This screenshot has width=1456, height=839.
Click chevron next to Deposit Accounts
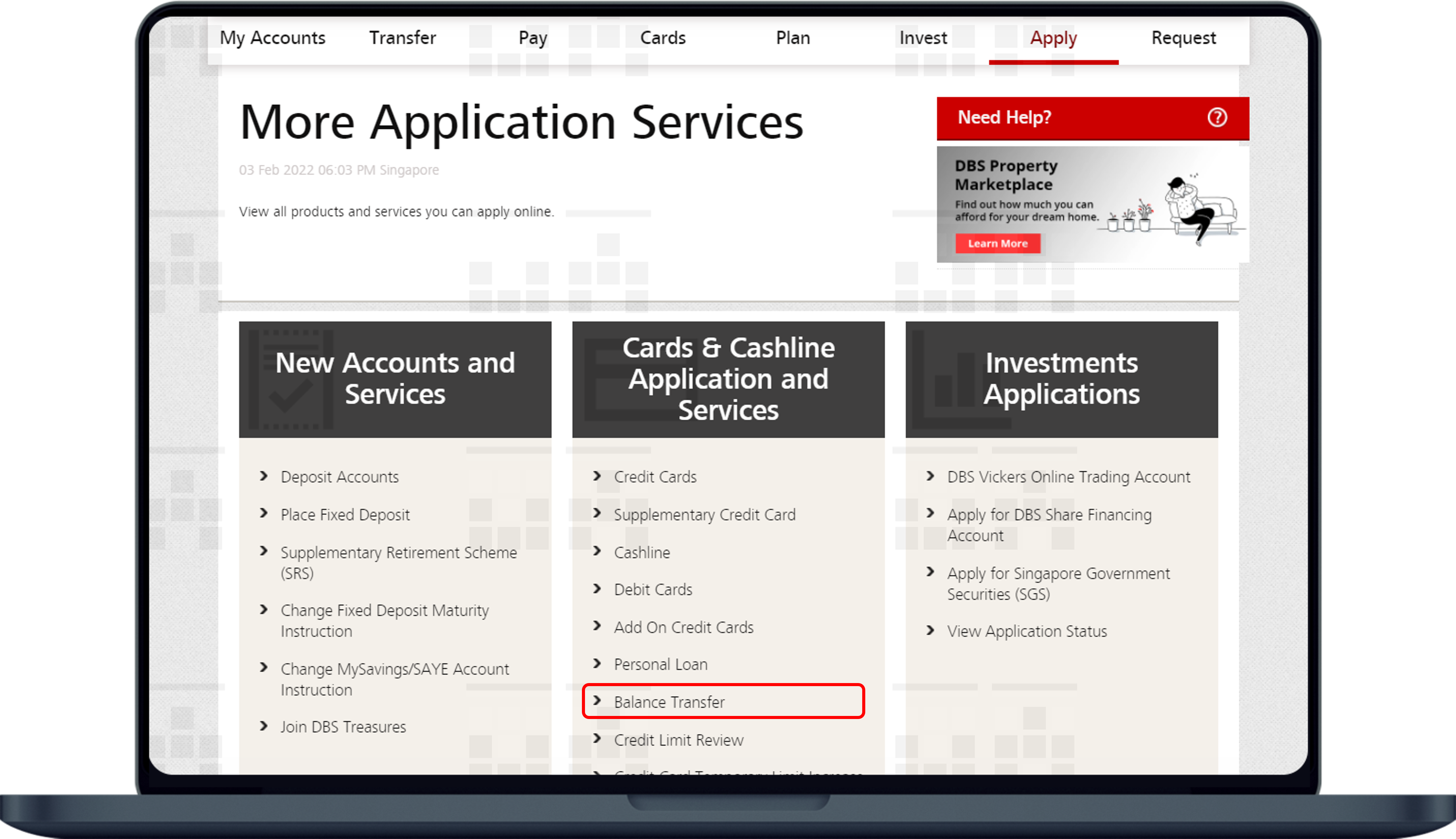pyautogui.click(x=264, y=476)
